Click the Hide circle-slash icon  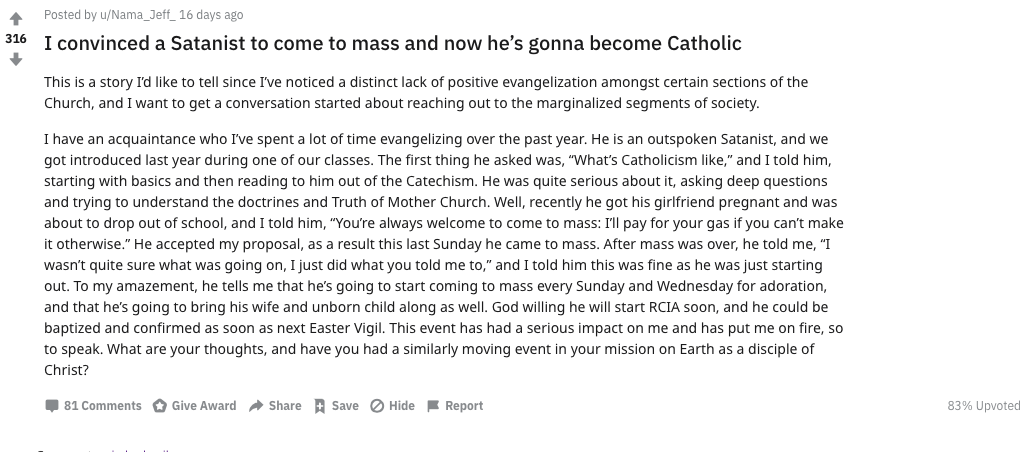tap(377, 406)
